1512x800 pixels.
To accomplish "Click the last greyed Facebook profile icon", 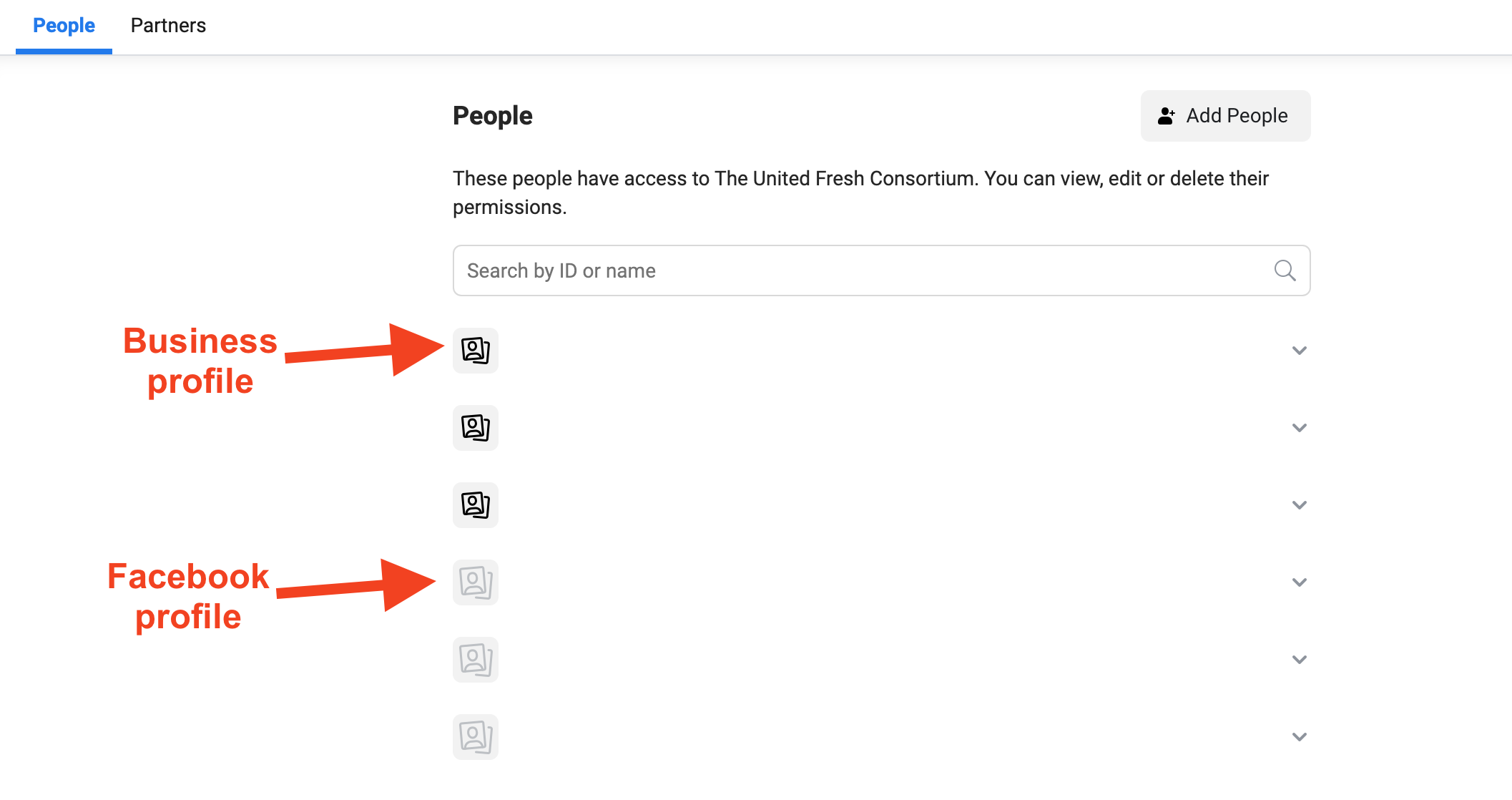I will click(x=476, y=737).
